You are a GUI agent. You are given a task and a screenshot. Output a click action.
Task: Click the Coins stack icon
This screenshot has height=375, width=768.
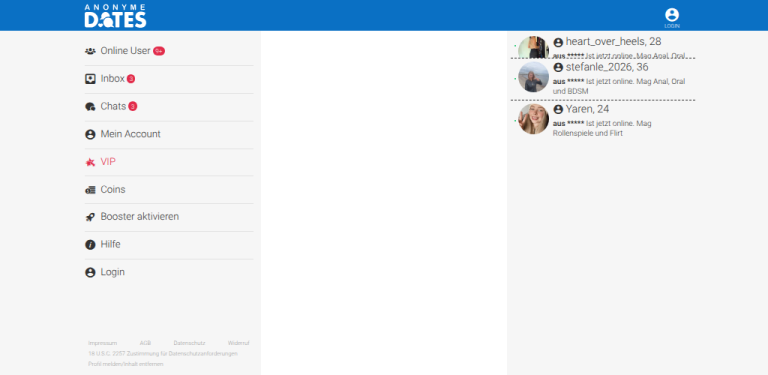[x=90, y=190]
